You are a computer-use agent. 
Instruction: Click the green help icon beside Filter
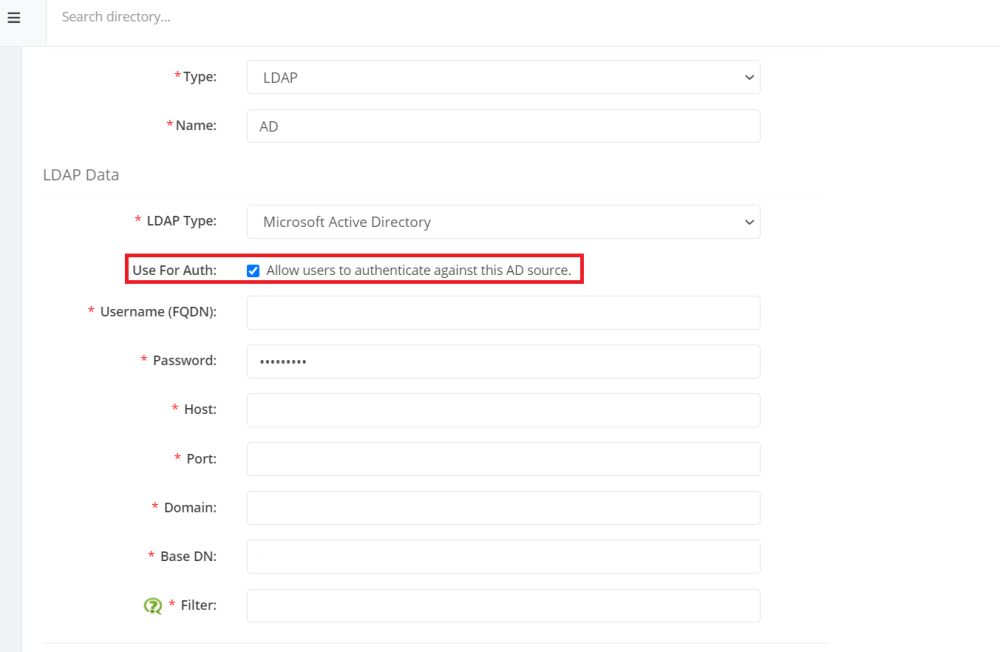(152, 606)
